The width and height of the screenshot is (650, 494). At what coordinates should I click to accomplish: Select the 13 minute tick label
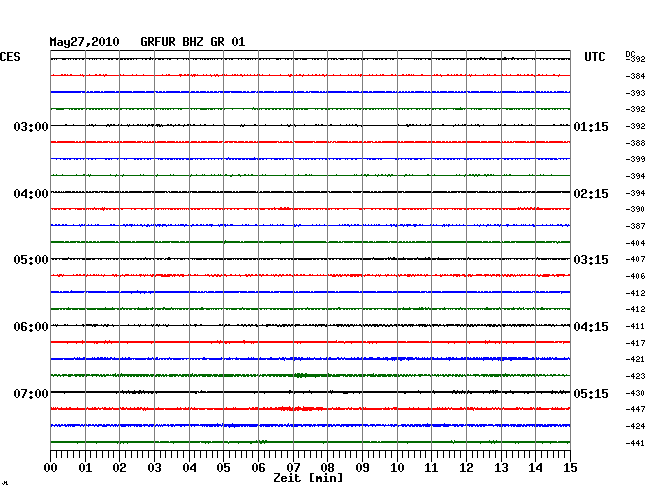pyautogui.click(x=501, y=468)
